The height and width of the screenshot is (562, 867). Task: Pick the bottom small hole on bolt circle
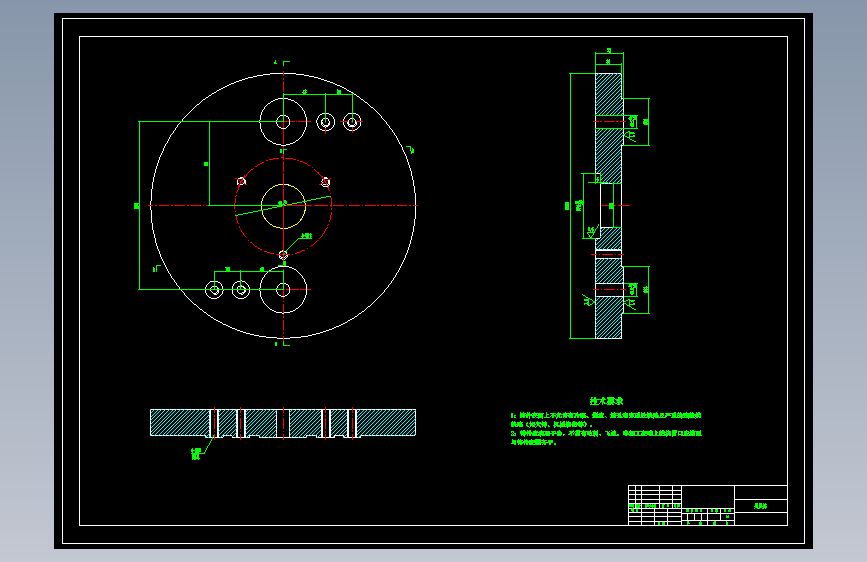283,255
